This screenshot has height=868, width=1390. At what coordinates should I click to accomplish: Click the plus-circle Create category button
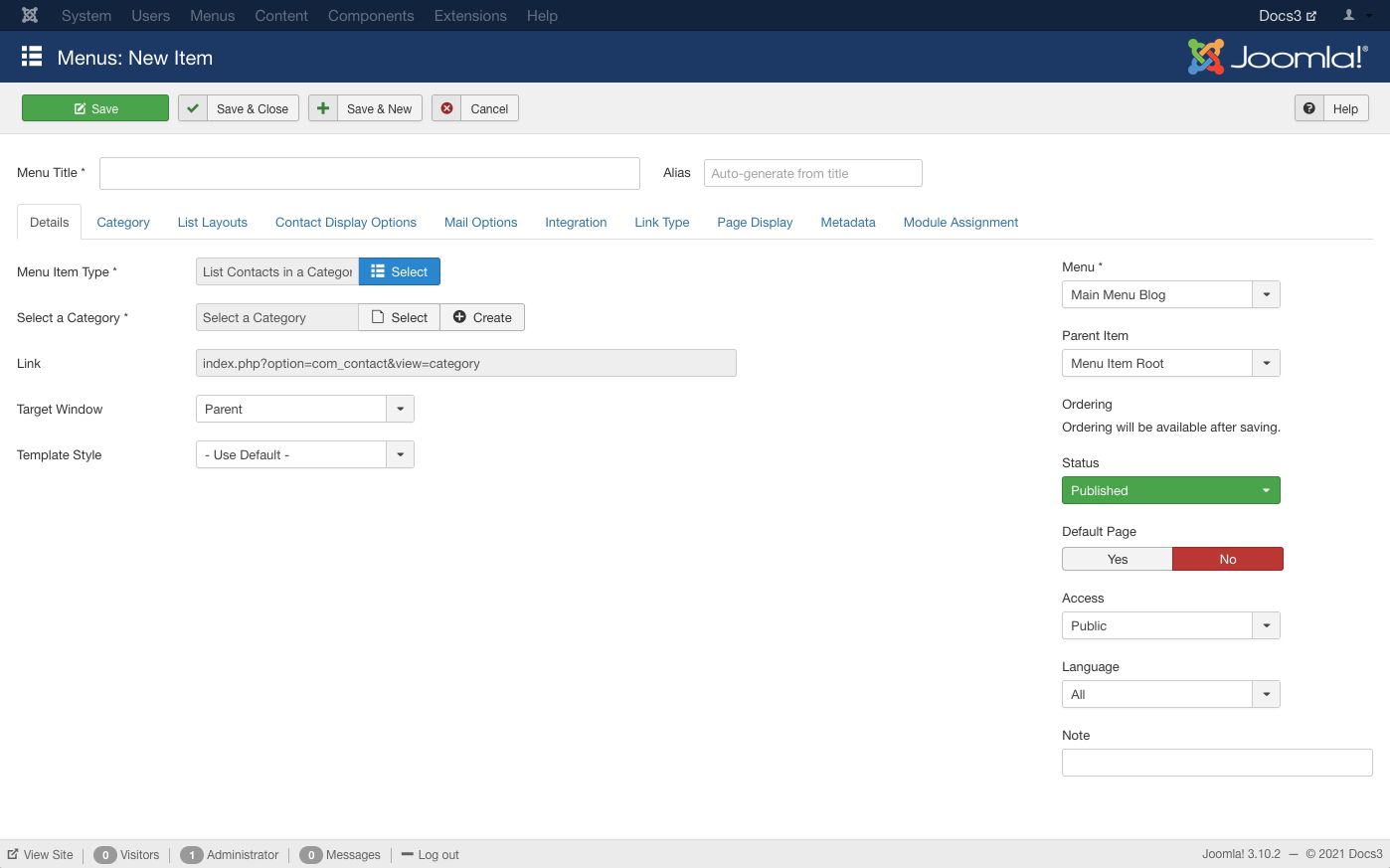click(482, 317)
